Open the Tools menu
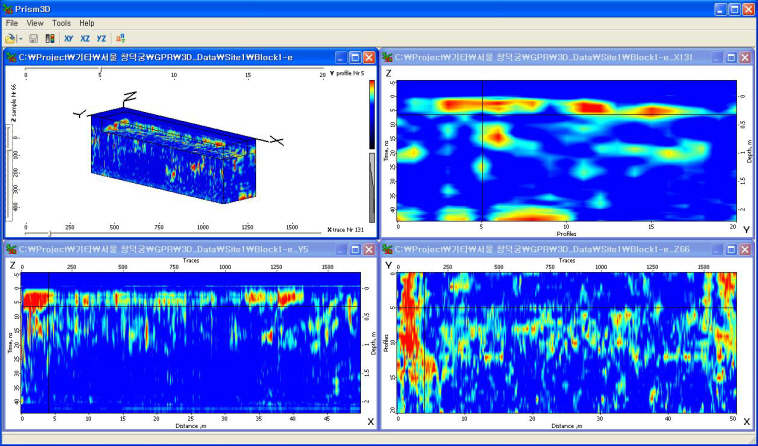758x446 pixels. 61,23
